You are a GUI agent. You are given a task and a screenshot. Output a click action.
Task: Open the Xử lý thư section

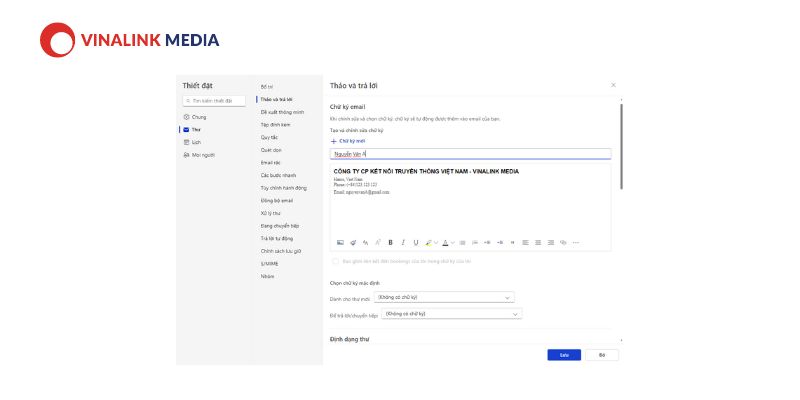click(x=270, y=213)
